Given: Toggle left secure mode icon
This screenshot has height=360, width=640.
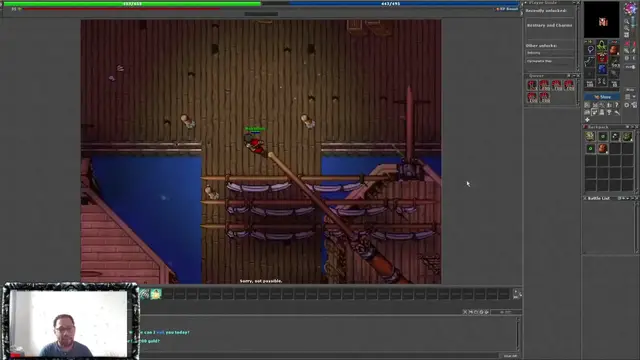Looking at the screenshot, I should 627,58.
